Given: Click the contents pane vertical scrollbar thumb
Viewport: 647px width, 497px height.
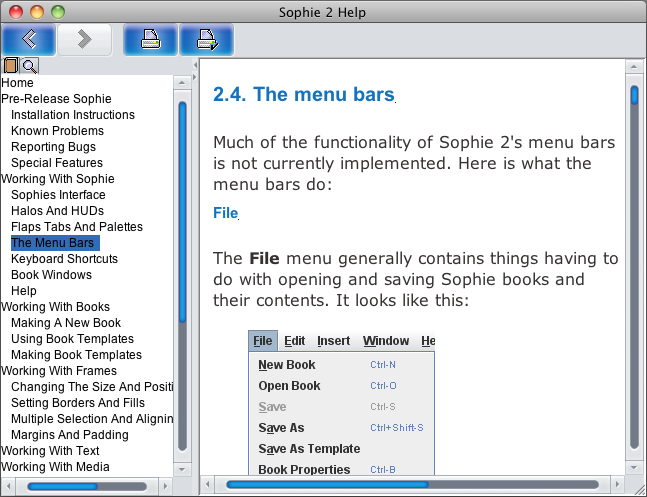Looking at the screenshot, I should [x=182, y=212].
